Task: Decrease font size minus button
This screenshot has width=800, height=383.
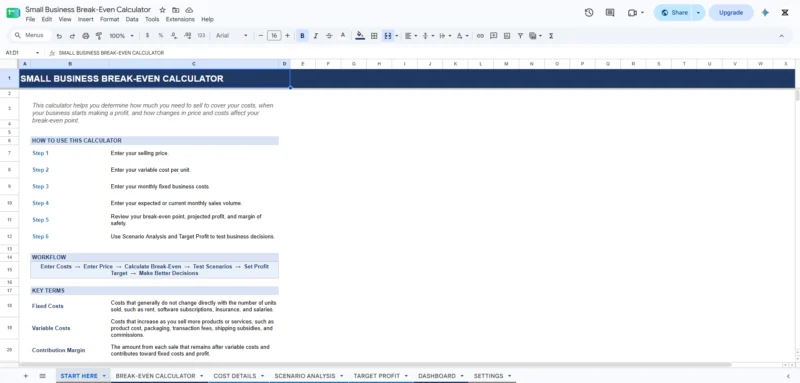Action: [x=261, y=36]
